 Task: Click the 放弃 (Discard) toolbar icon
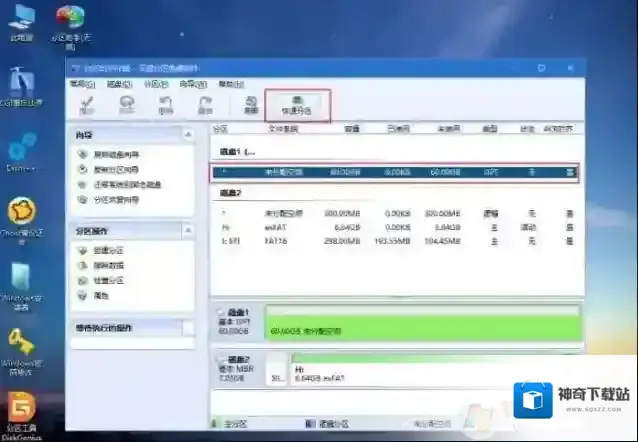tap(124, 105)
